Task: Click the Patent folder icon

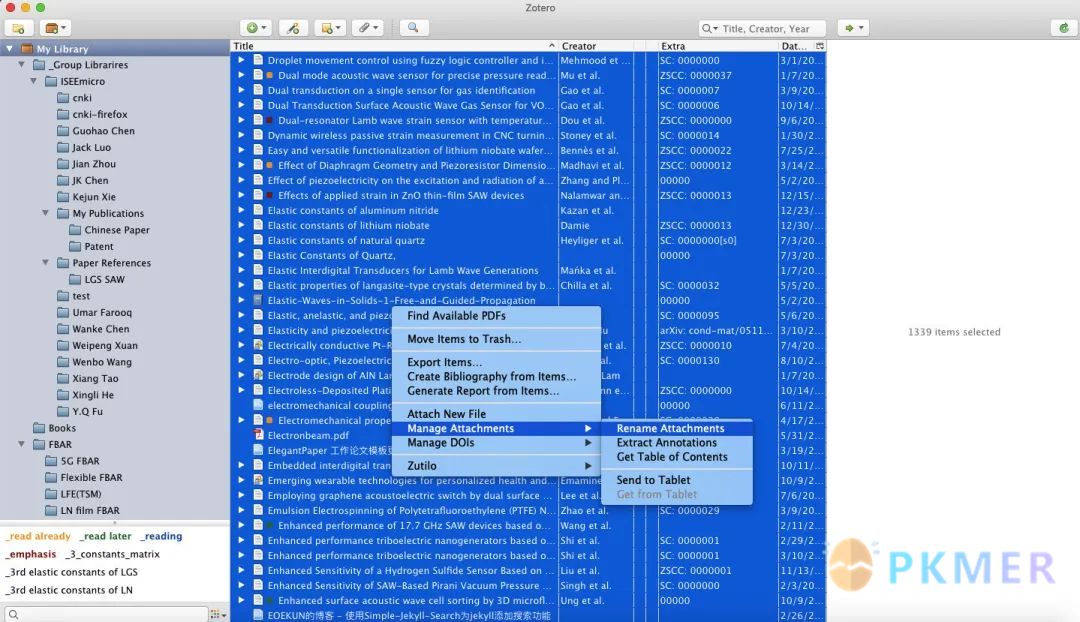Action: tap(75, 247)
